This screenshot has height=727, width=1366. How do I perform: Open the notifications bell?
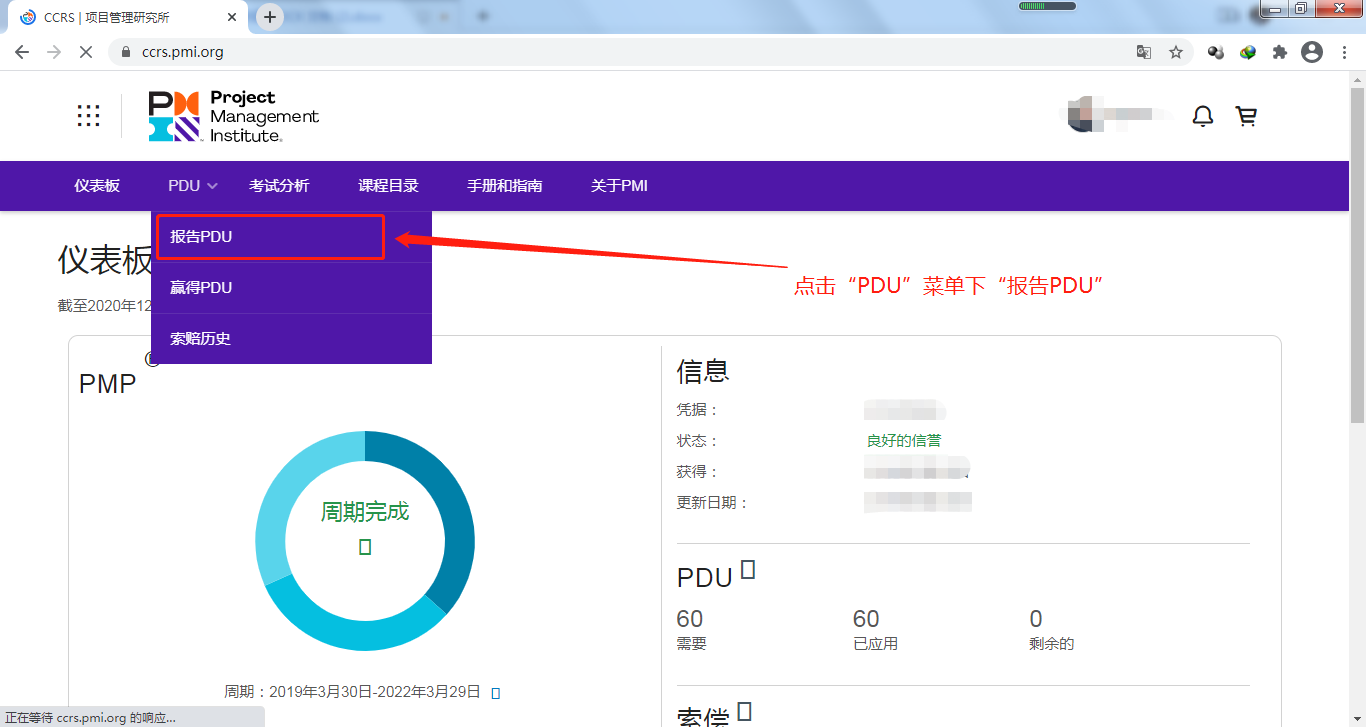pyautogui.click(x=1202, y=116)
